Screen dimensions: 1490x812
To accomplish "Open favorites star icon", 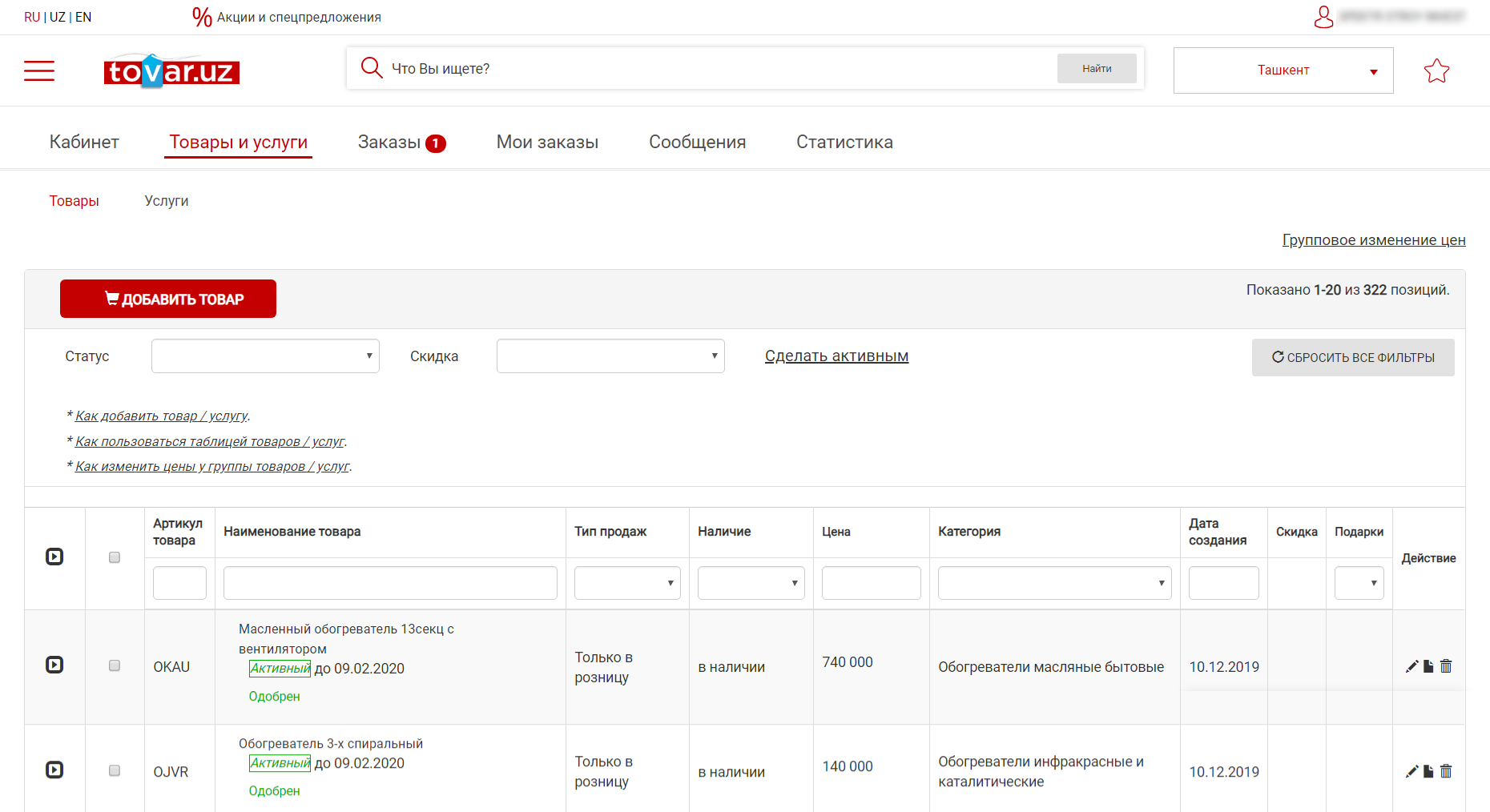I will pyautogui.click(x=1436, y=70).
